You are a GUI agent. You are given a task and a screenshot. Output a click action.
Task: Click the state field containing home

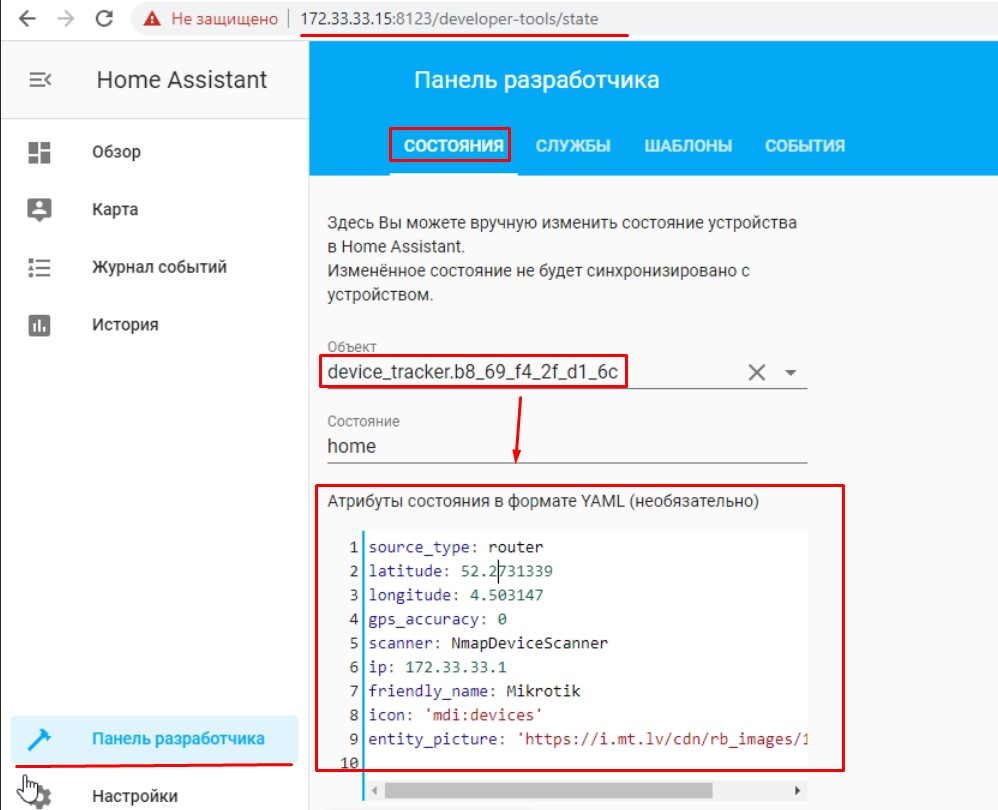[565, 446]
